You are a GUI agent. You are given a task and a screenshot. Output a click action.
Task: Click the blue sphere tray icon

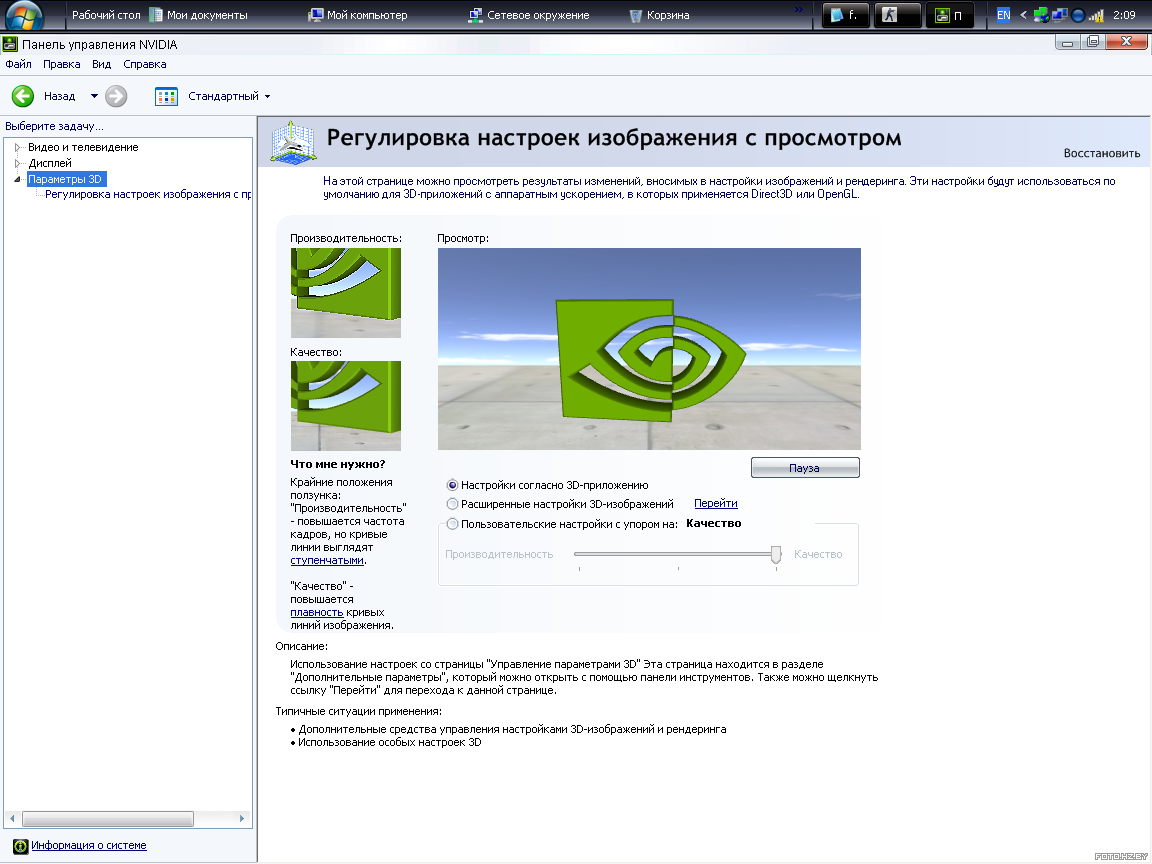click(x=1079, y=15)
